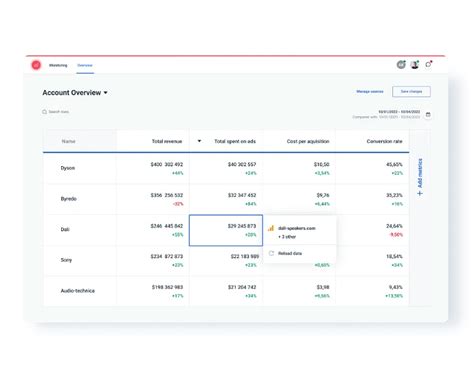
Task: Click Sony ad spend $22 183 989
Action: tap(245, 256)
